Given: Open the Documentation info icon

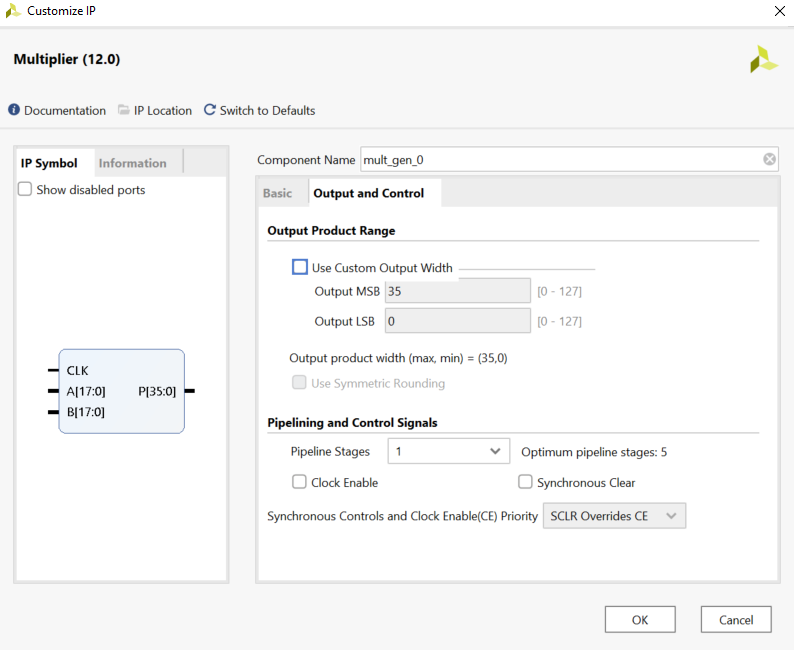Looking at the screenshot, I should pyautogui.click(x=14, y=110).
